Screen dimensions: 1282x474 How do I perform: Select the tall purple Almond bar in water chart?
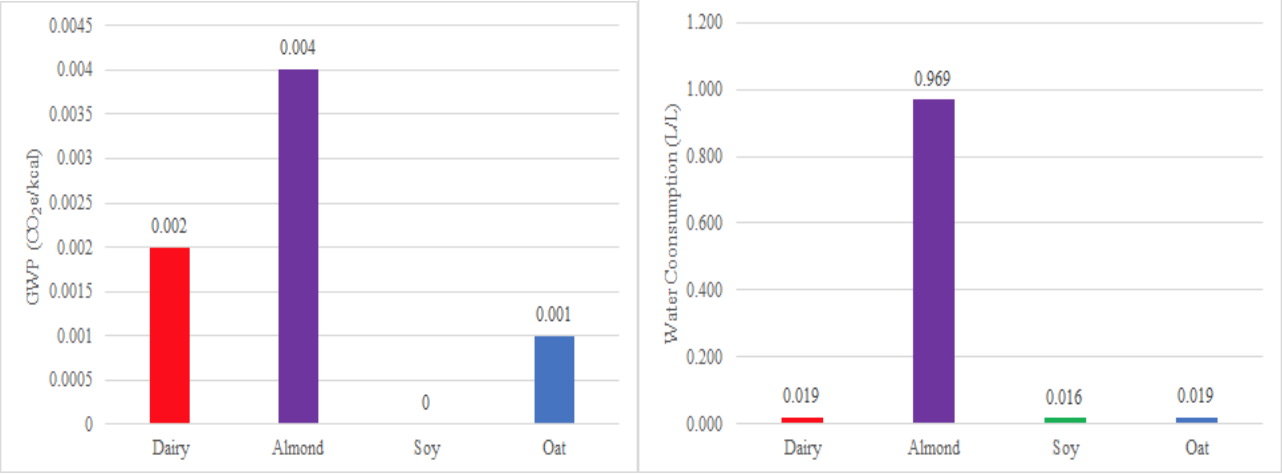(x=934, y=261)
